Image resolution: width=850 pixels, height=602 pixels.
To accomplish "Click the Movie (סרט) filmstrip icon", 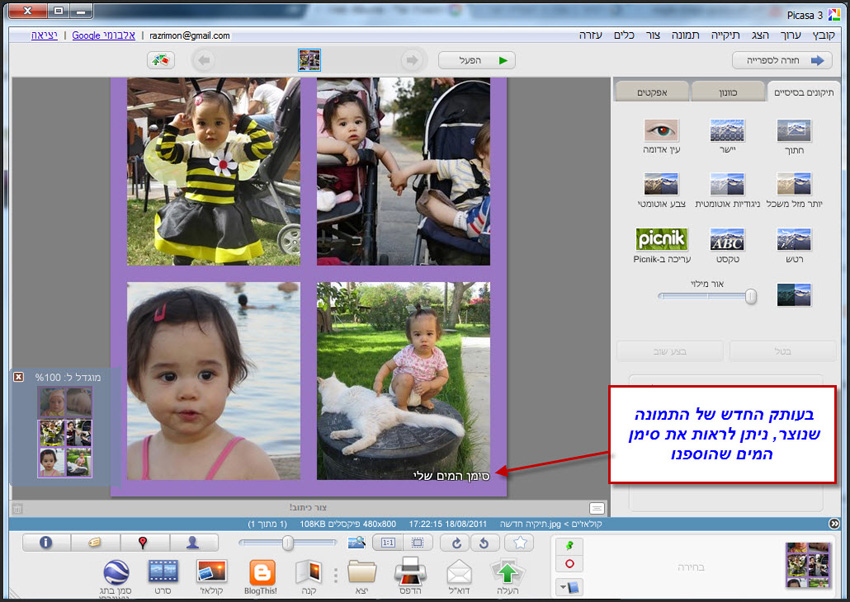I will pos(163,573).
